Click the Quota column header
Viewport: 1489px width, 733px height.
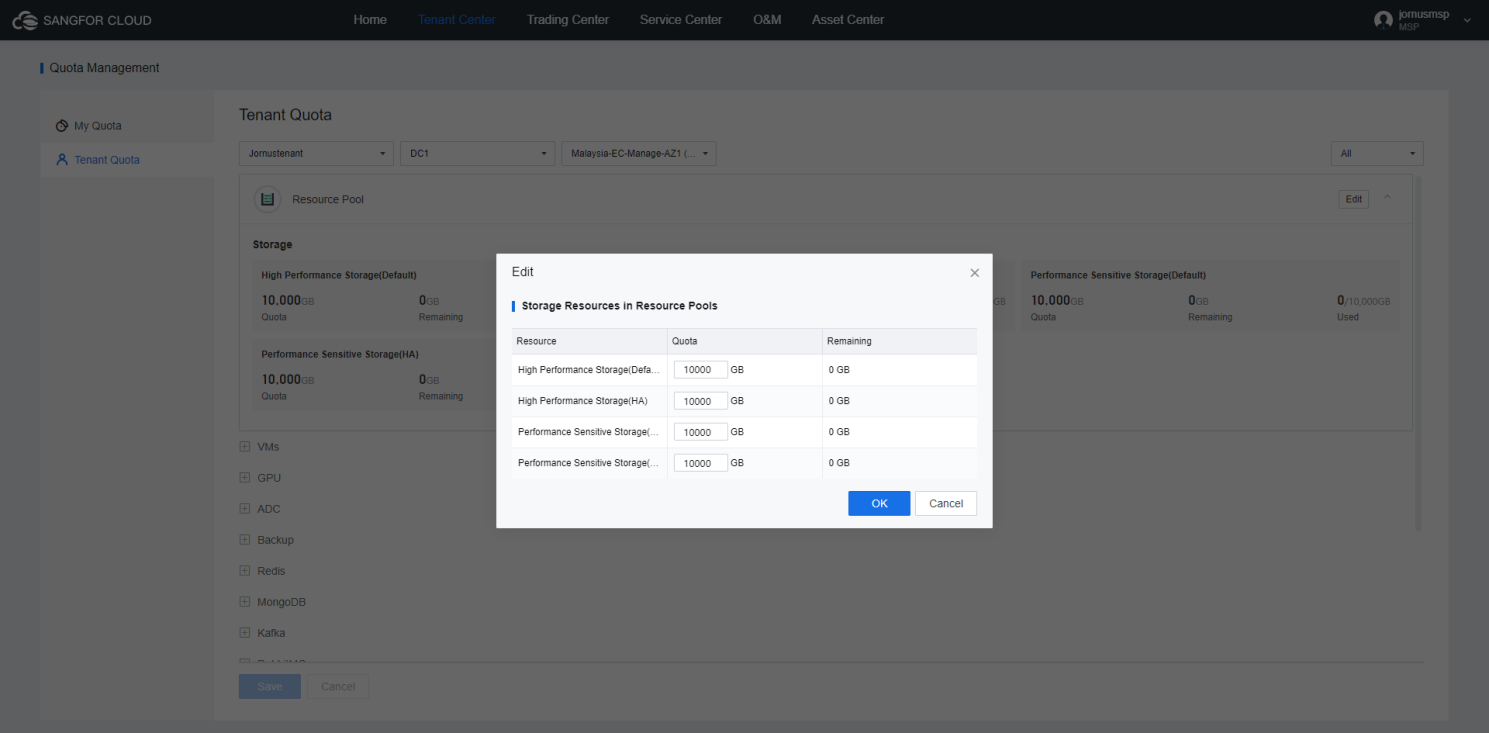pos(745,341)
